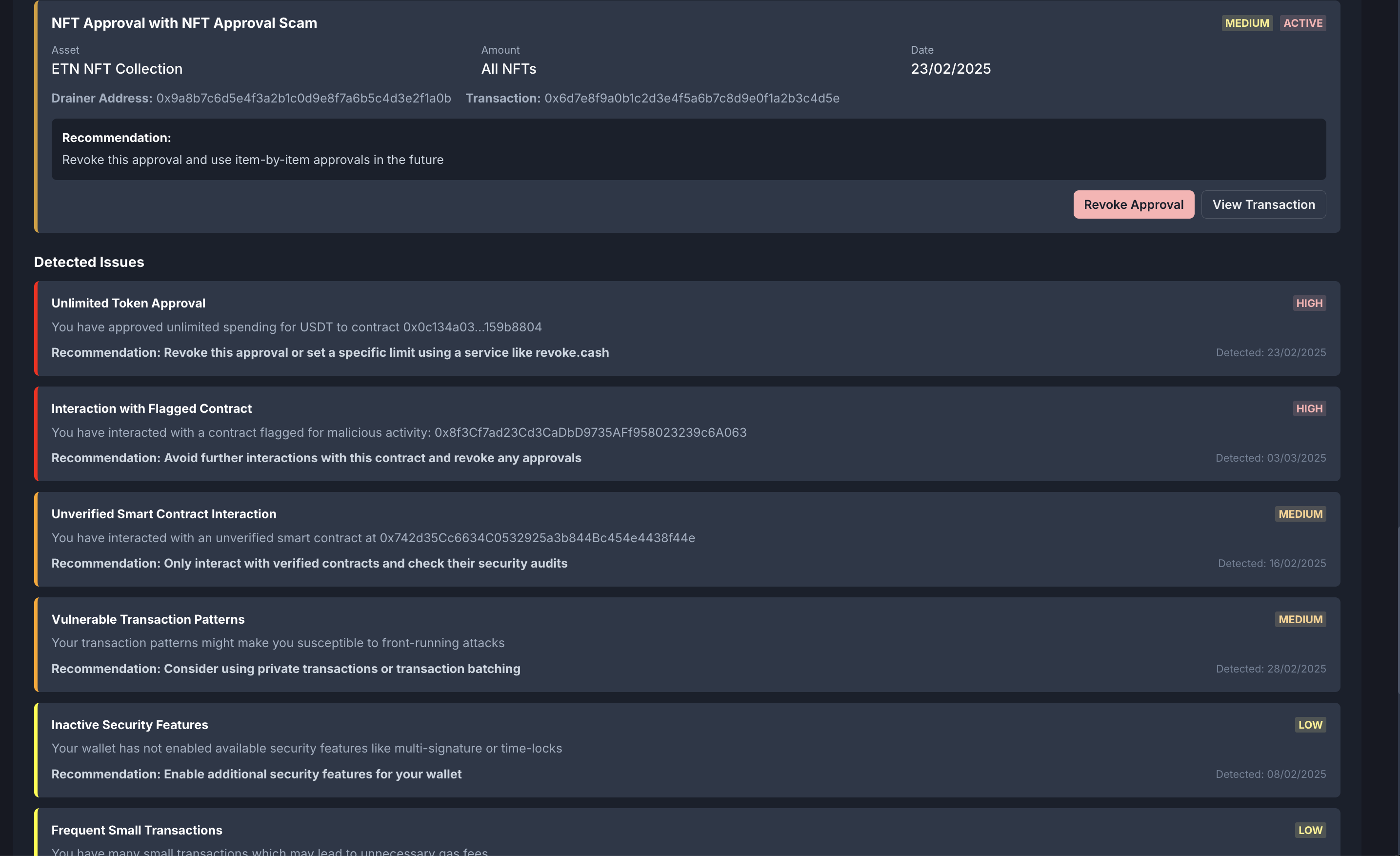Select the transaction hash 0x6d7e8f9a text
This screenshot has width=1400, height=856.
pyautogui.click(x=692, y=98)
